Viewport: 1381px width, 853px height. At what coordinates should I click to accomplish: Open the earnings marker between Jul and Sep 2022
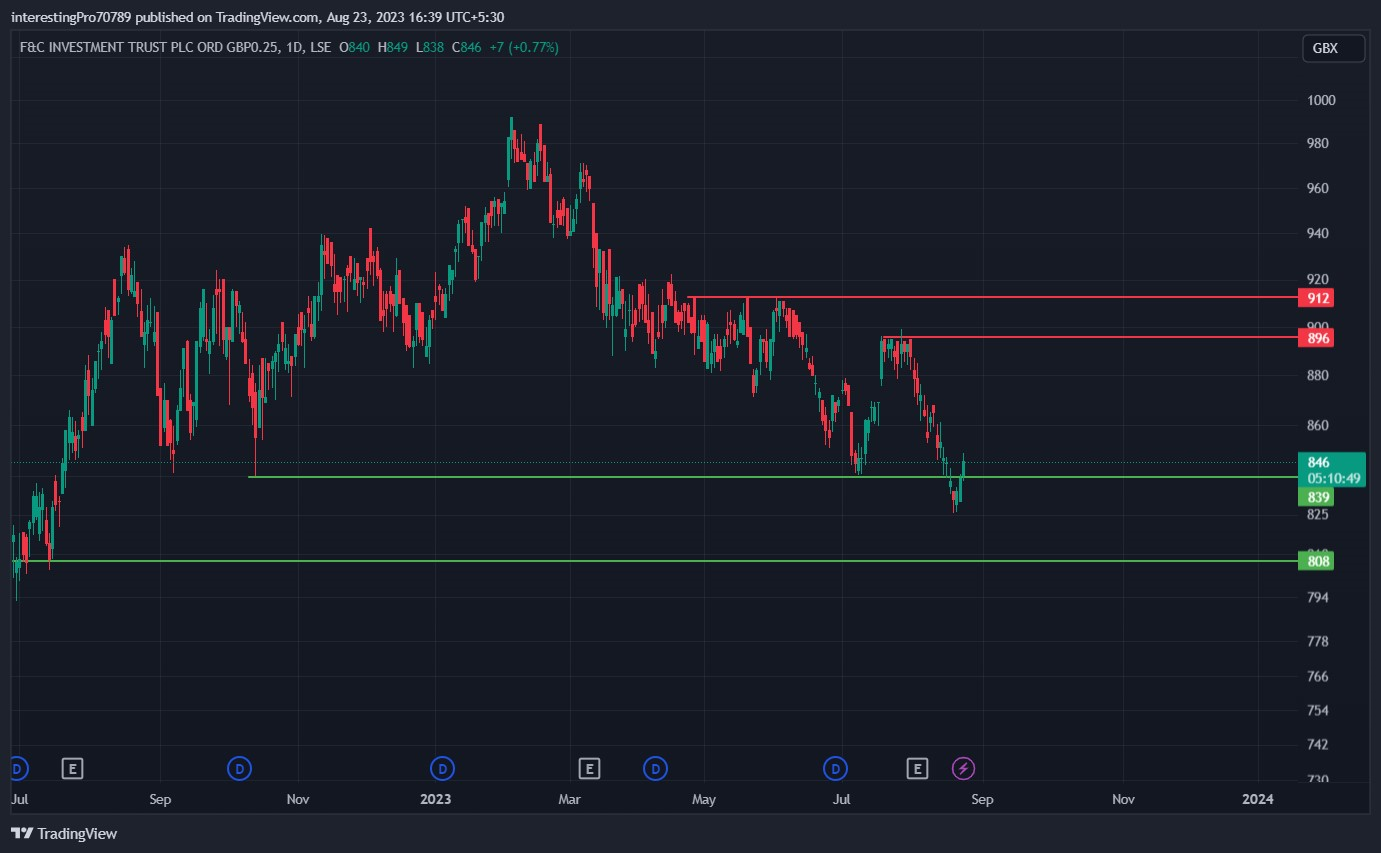pyautogui.click(x=71, y=768)
